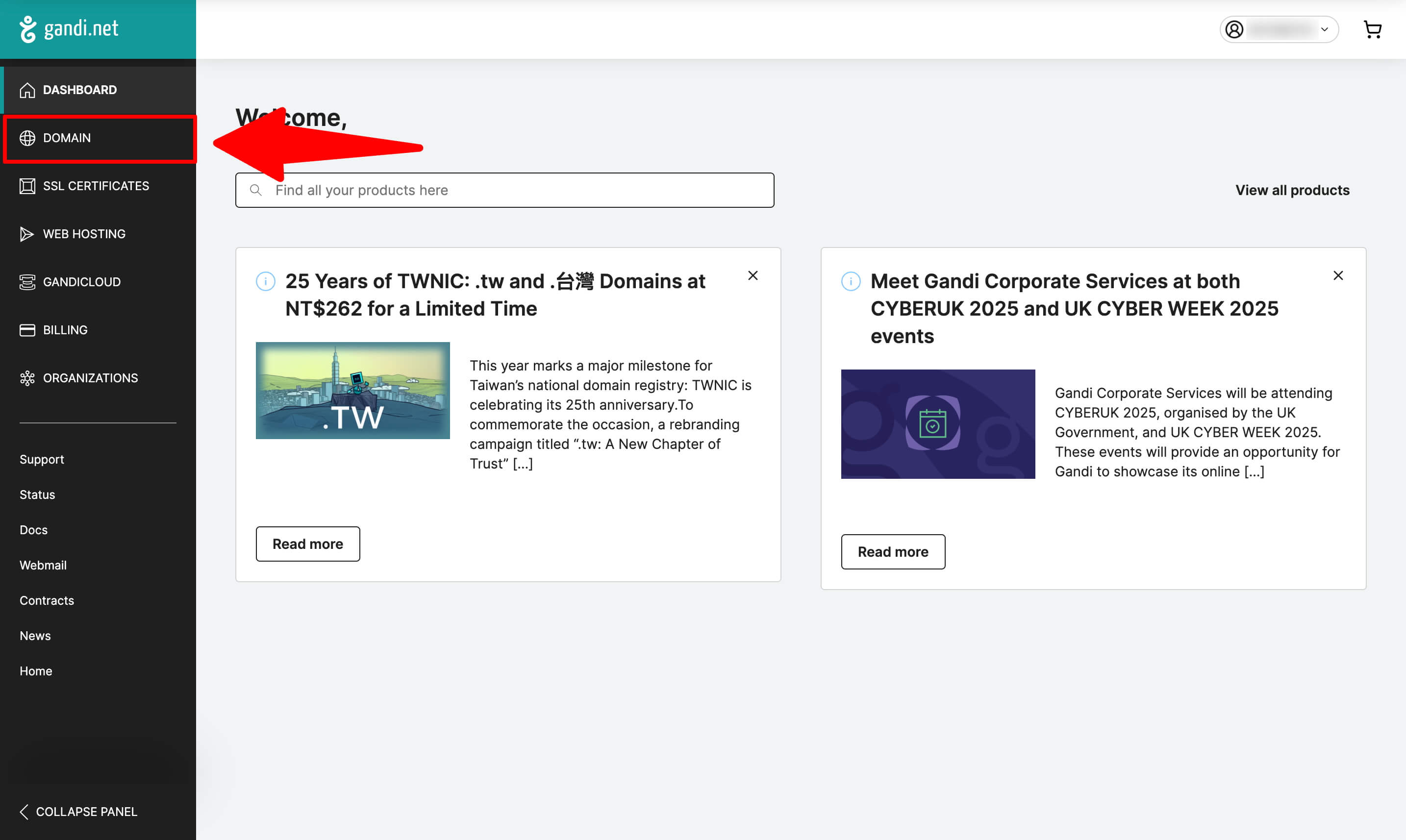Click the Dashboard home icon

click(x=27, y=90)
